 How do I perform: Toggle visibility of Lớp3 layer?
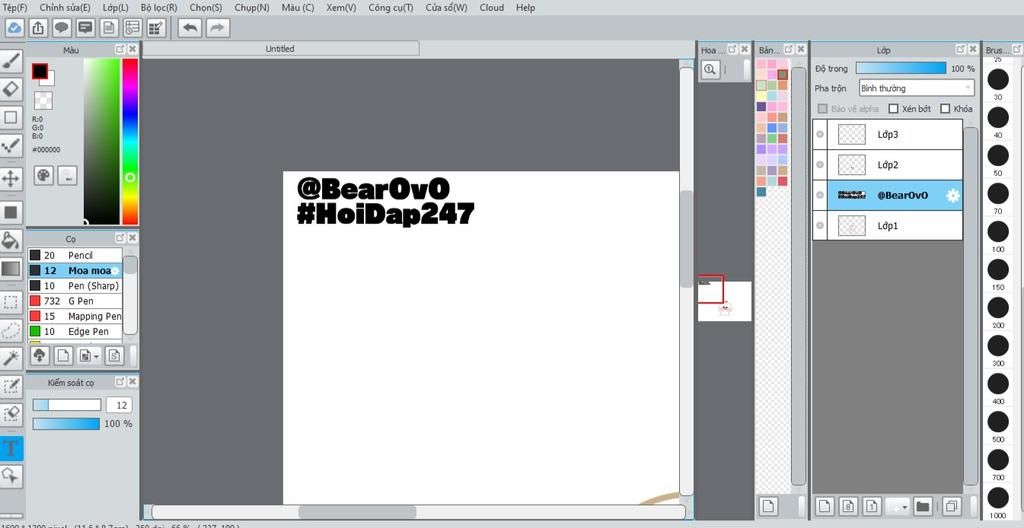820,135
